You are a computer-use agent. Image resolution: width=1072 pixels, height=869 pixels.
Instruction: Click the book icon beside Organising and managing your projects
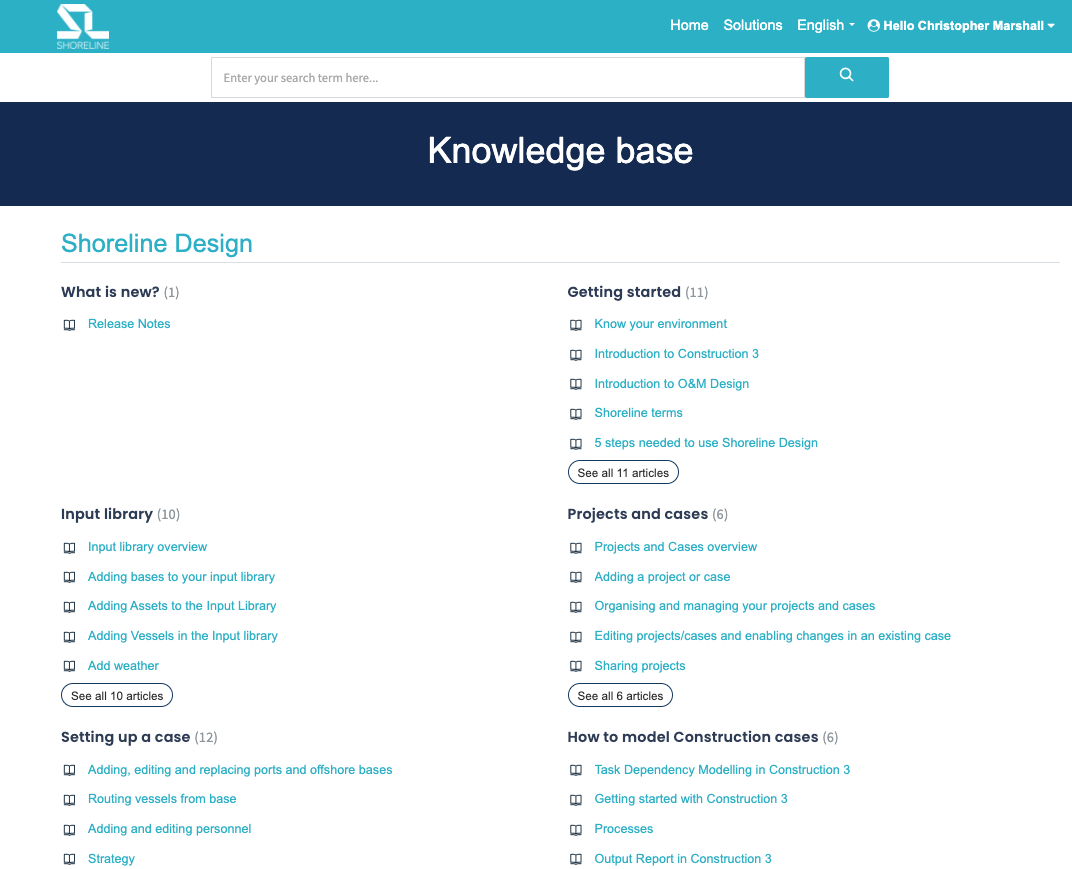tap(576, 606)
